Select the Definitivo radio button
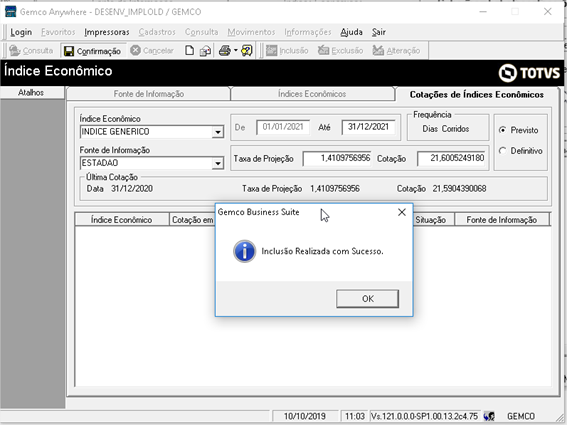Screen dimensions: 567x425 point(503,151)
